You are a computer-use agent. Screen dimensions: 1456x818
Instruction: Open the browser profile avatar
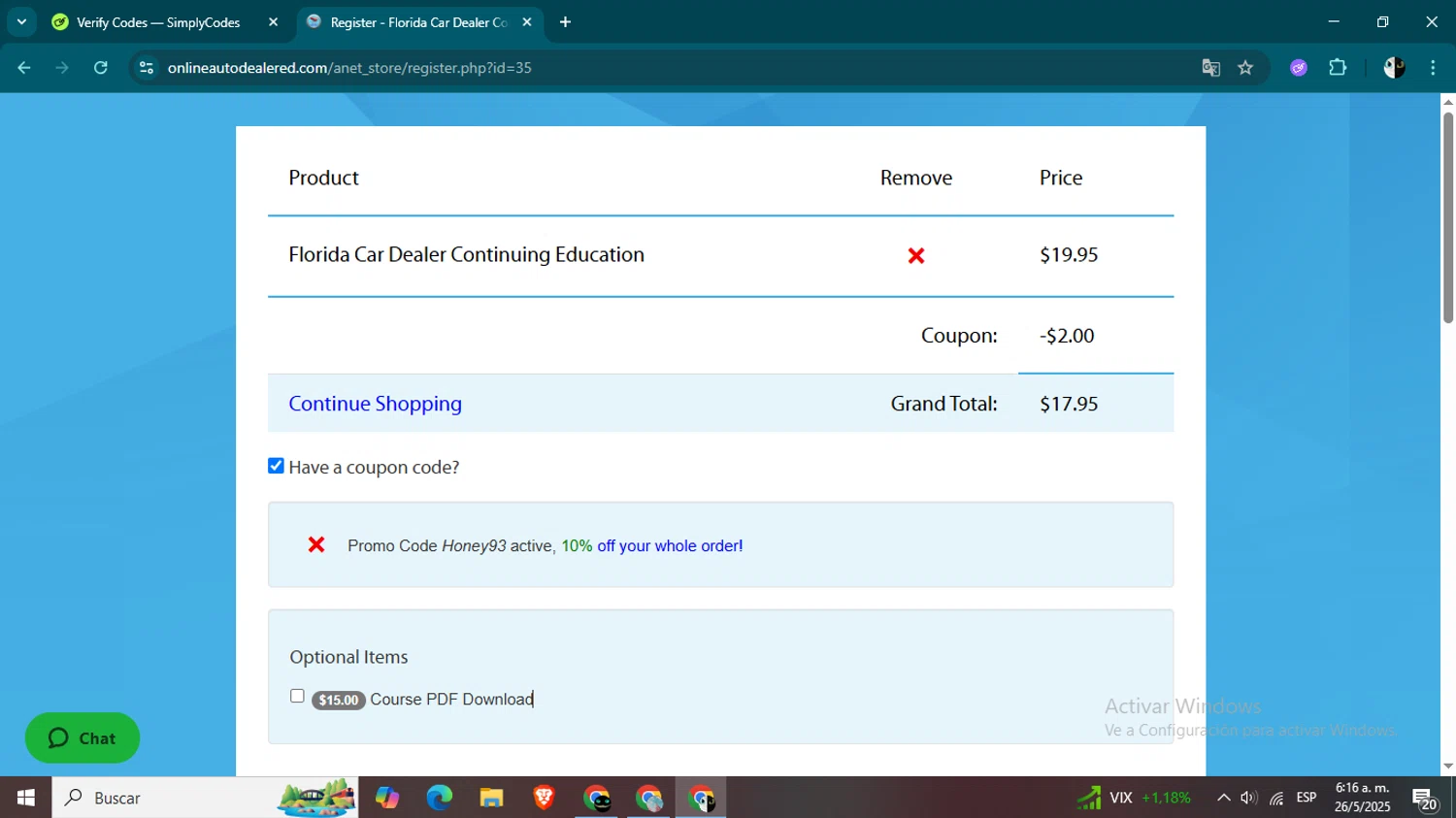(x=1394, y=68)
